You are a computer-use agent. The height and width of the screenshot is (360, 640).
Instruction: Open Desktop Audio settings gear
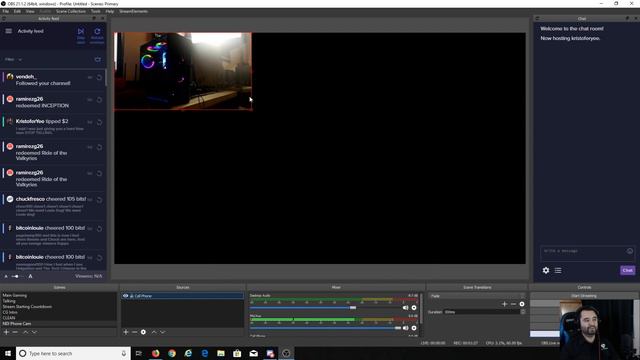coord(414,308)
